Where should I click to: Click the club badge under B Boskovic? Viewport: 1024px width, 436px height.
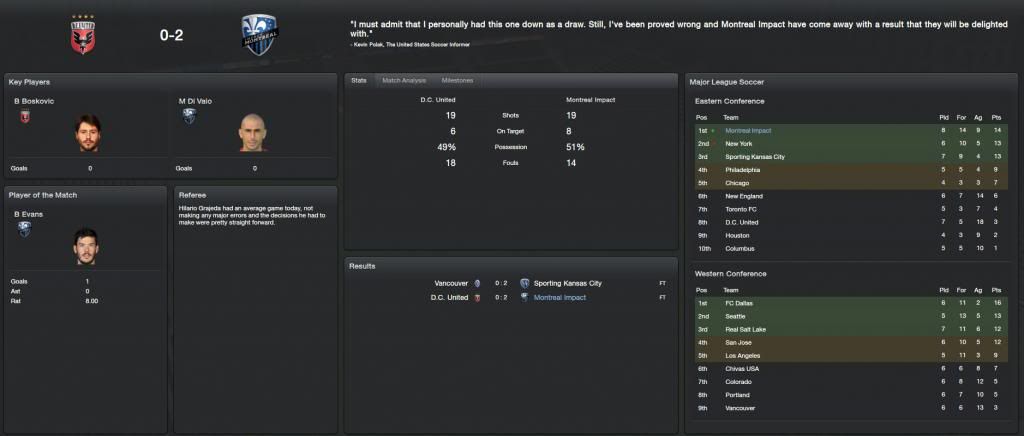coord(25,116)
